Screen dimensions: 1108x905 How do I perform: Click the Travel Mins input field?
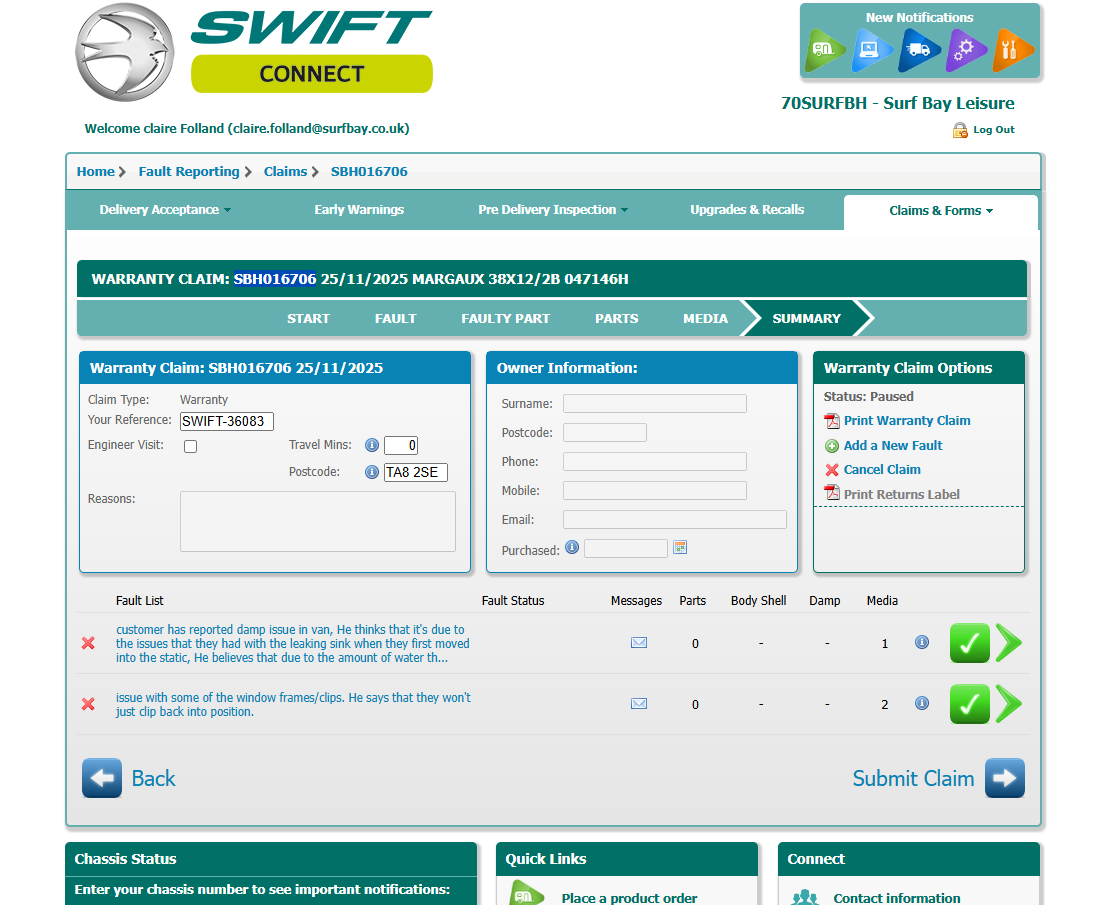point(401,445)
